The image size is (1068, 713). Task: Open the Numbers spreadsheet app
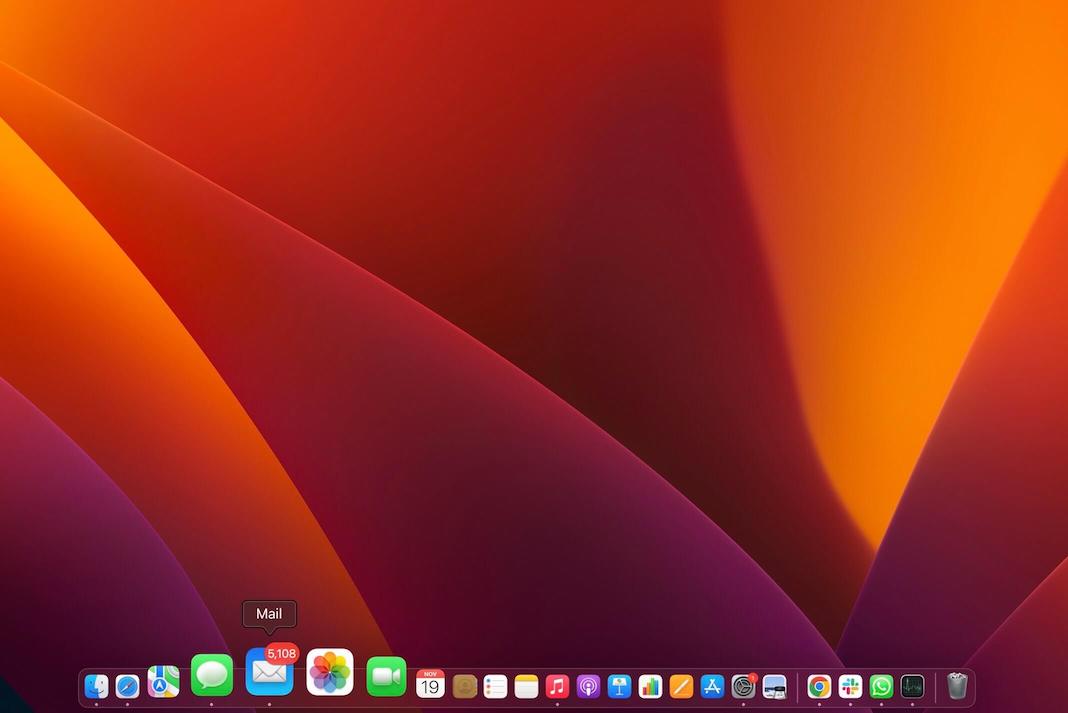(x=650, y=686)
